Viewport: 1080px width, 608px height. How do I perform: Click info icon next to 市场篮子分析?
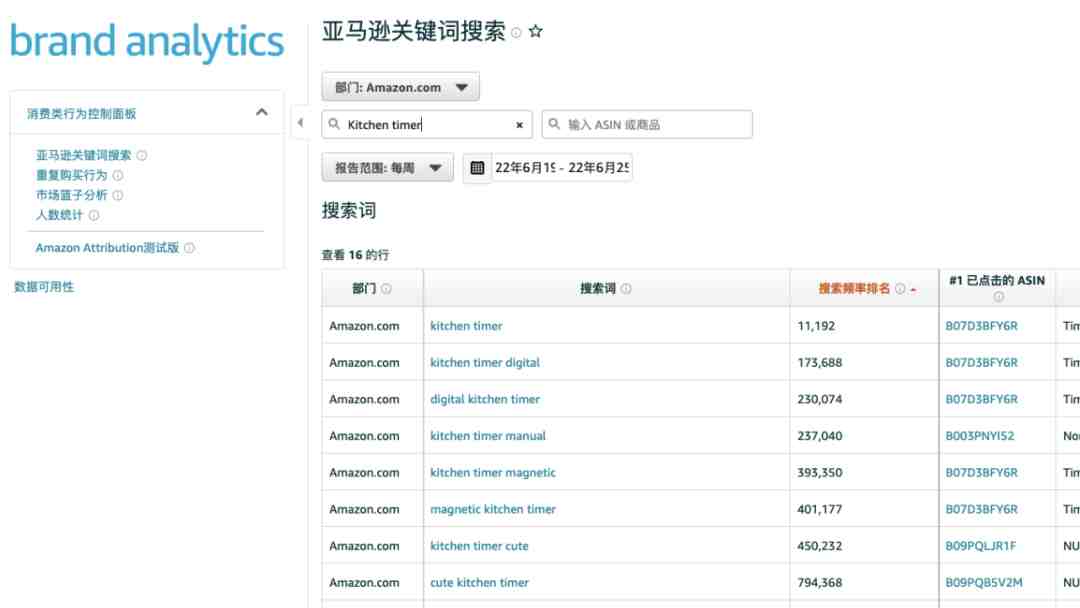(118, 196)
